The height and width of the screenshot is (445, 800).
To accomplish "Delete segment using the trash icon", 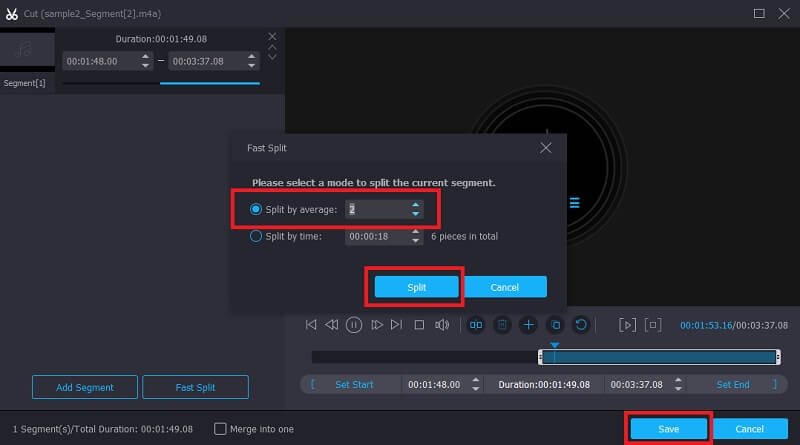I will coord(503,325).
